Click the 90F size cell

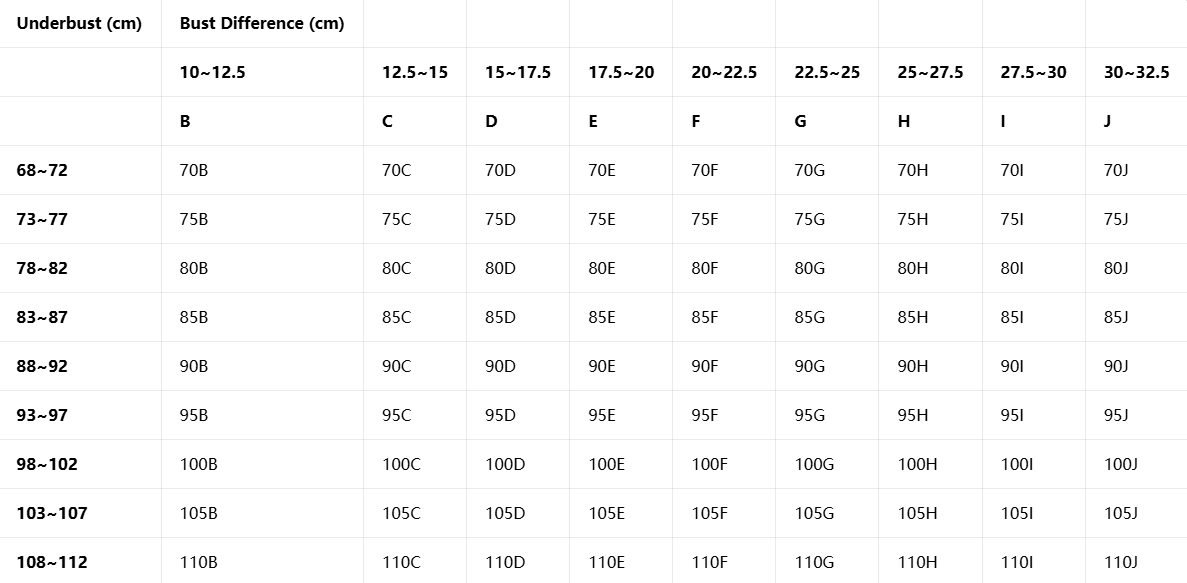704,366
